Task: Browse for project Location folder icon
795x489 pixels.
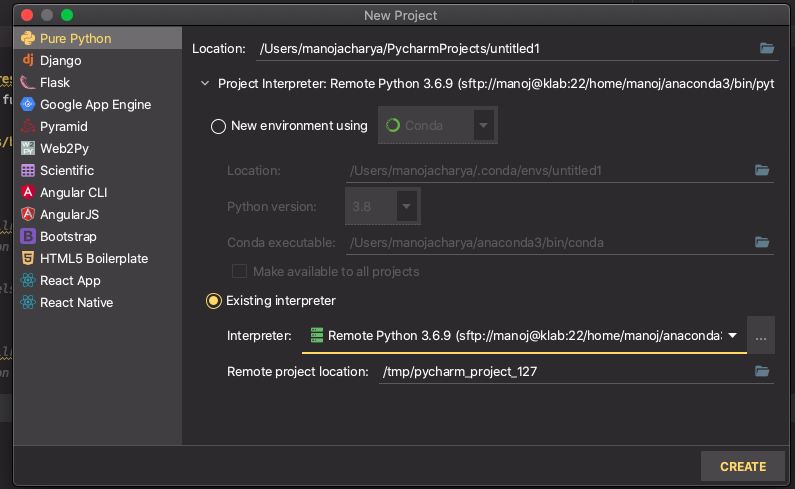Action: point(767,48)
